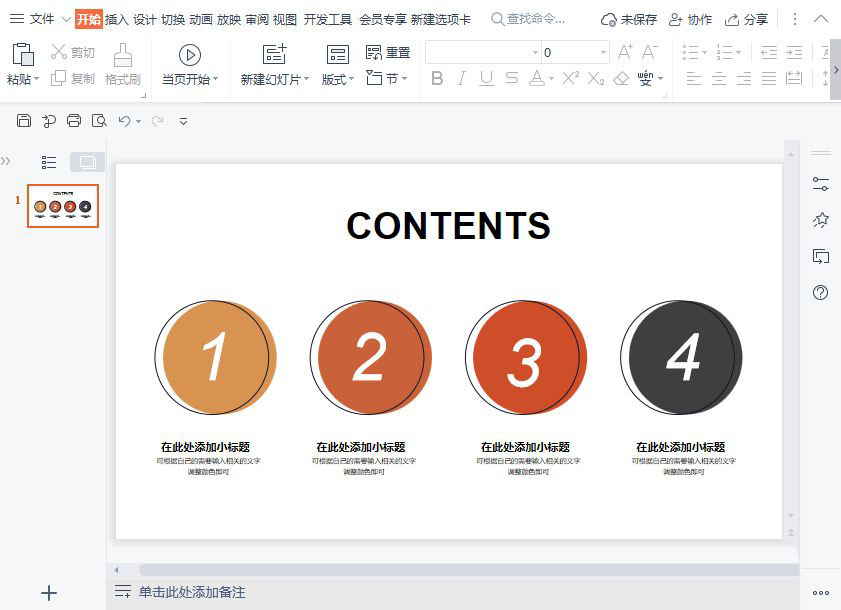This screenshot has width=841, height=610.
Task: Open the 插入 ribbon tab
Action: pos(117,19)
